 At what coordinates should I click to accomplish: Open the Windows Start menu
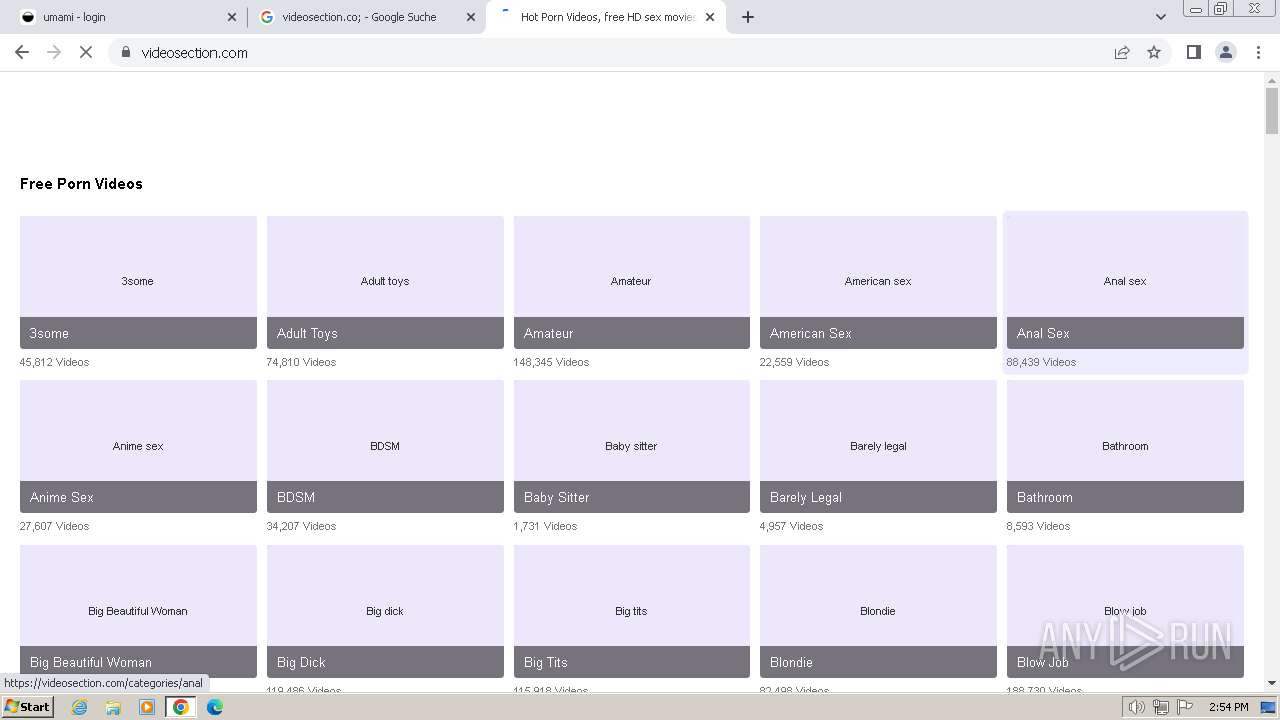(27, 707)
